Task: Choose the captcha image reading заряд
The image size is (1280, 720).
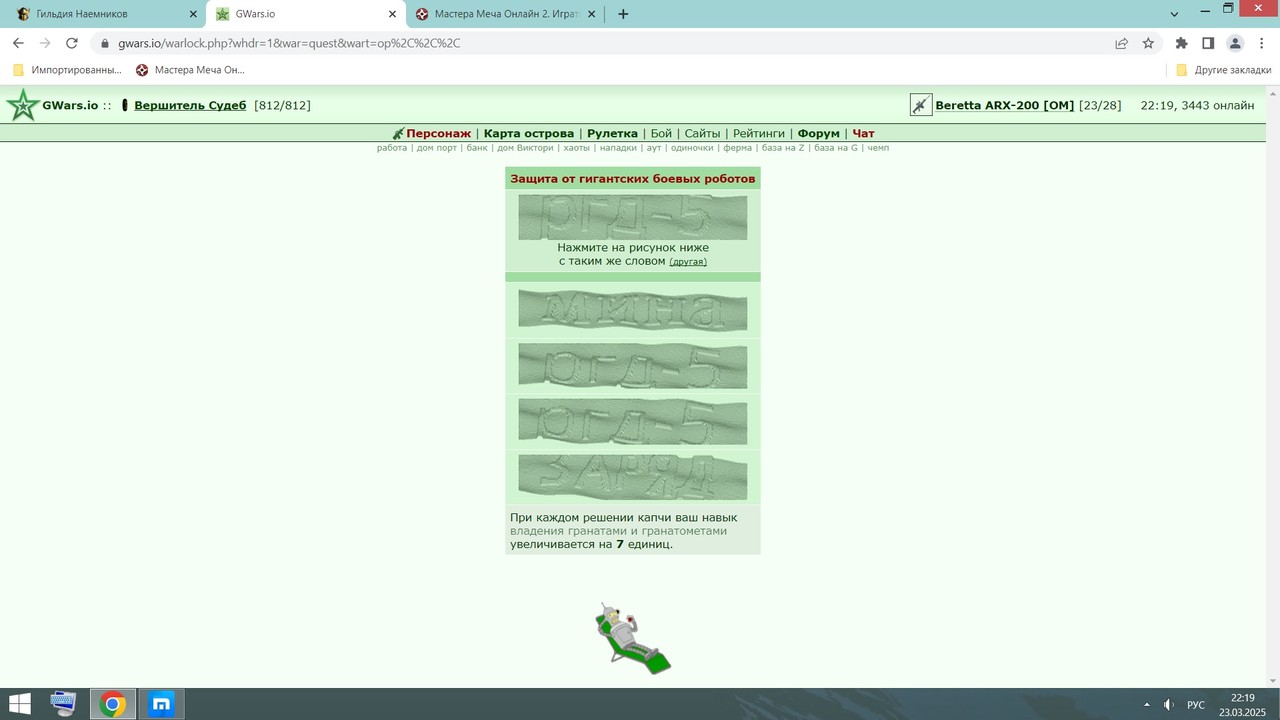Action: point(632,477)
